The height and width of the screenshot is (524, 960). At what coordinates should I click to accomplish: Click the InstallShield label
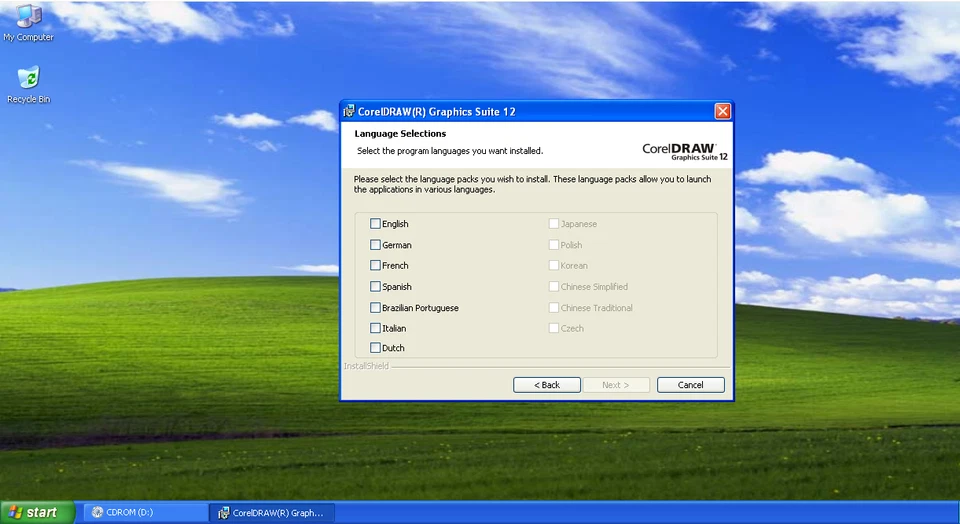366,366
